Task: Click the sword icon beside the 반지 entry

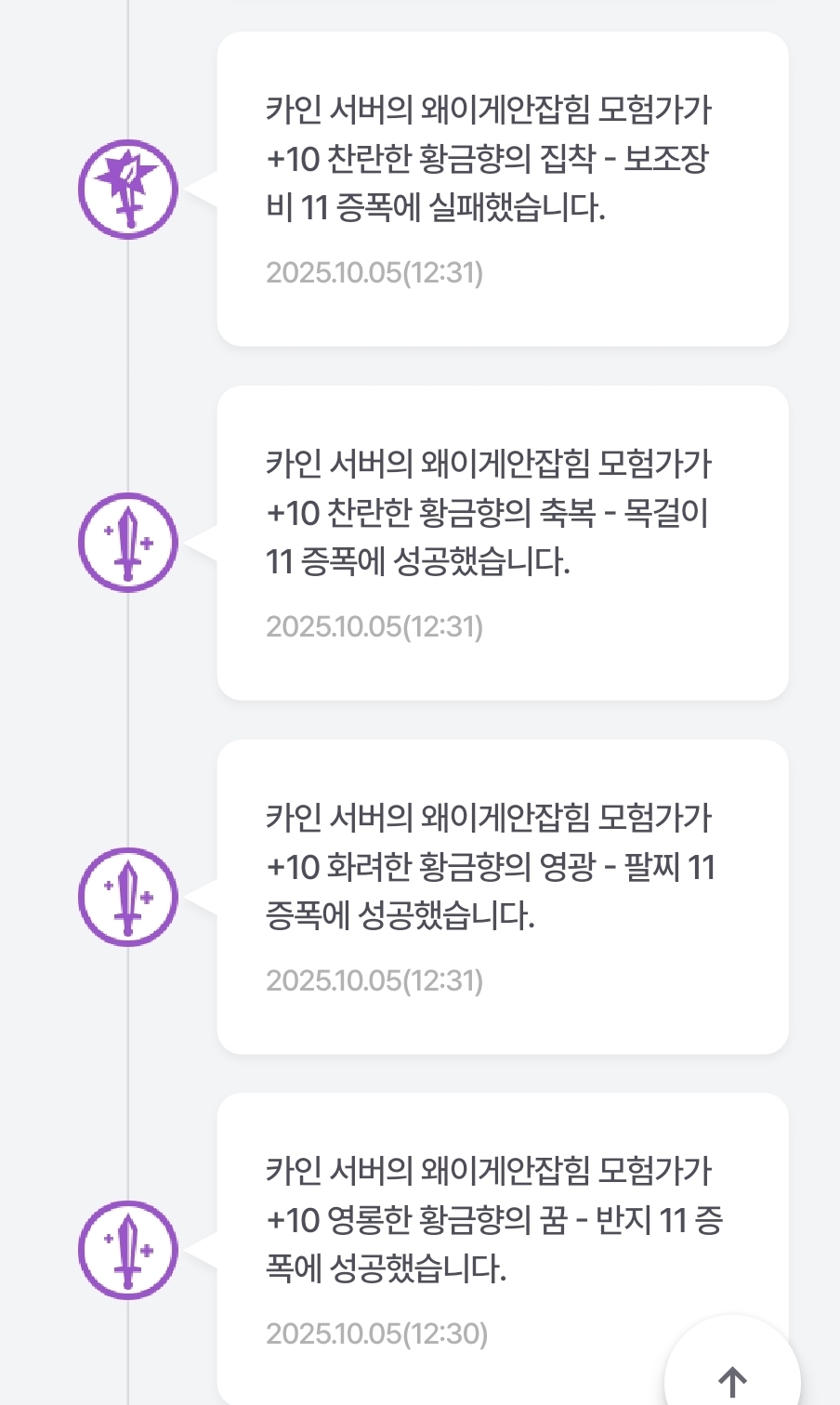Action: 128,1250
